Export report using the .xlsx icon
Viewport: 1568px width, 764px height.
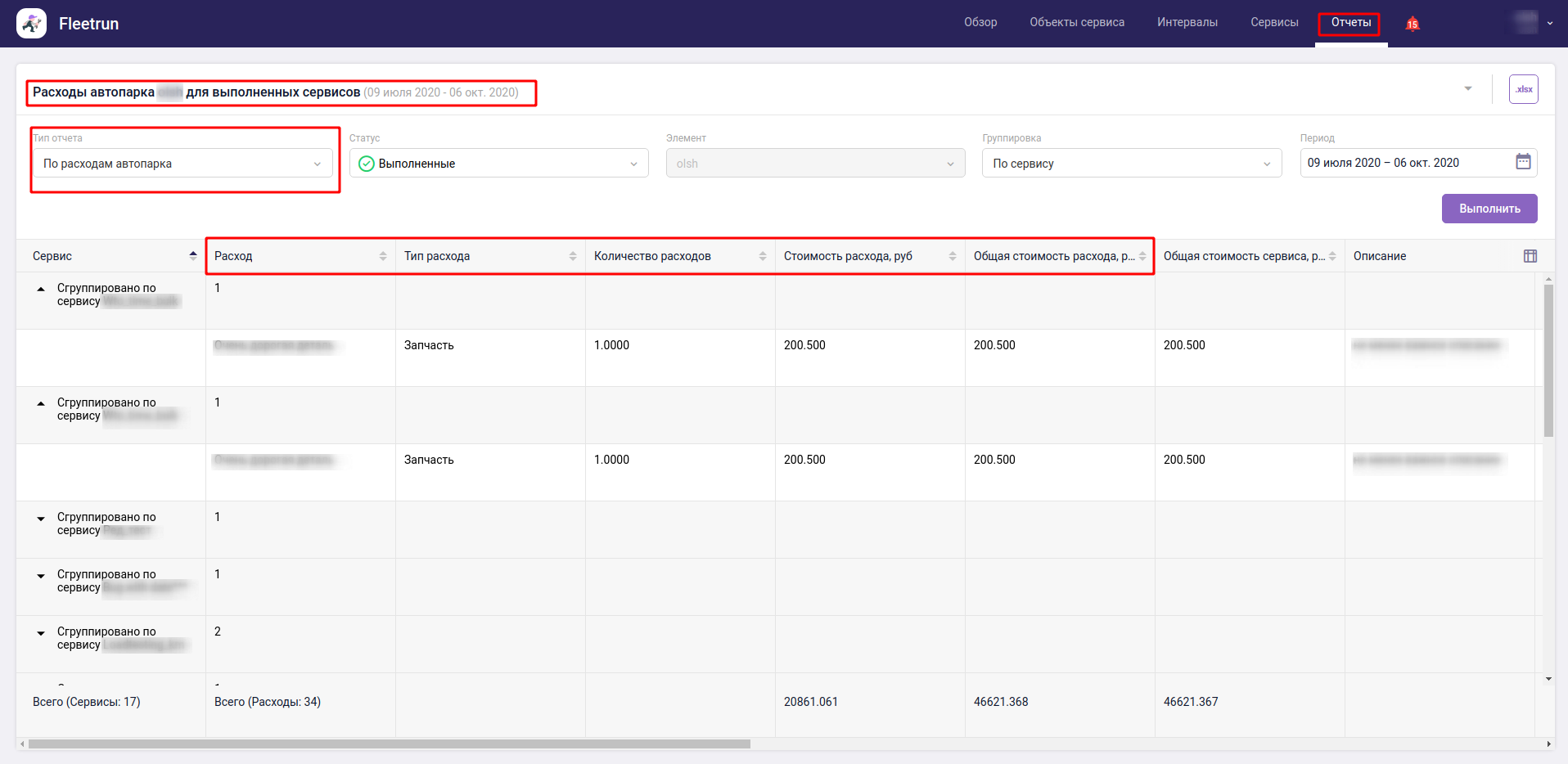click(x=1523, y=89)
